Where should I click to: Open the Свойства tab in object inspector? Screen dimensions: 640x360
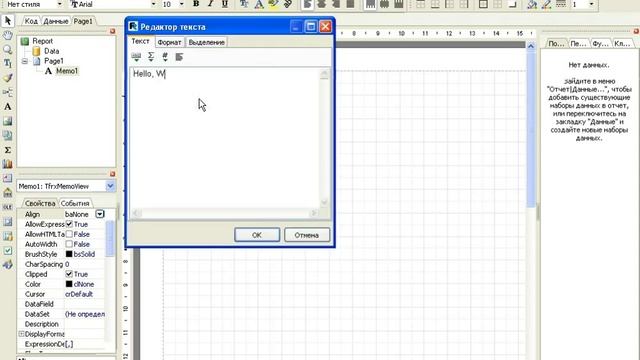pyautogui.click(x=40, y=203)
